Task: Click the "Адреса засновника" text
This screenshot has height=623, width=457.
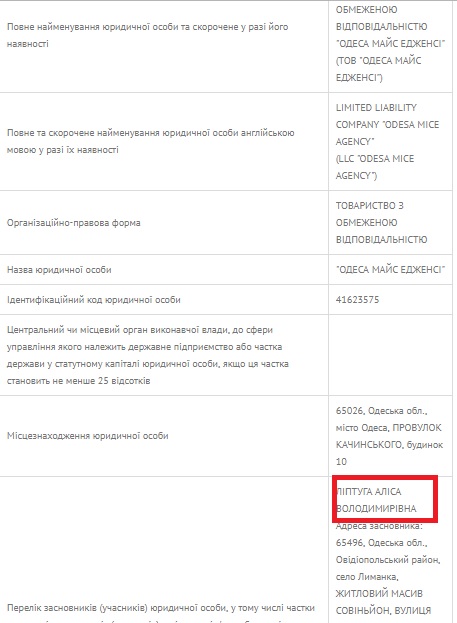Action: tap(380, 526)
